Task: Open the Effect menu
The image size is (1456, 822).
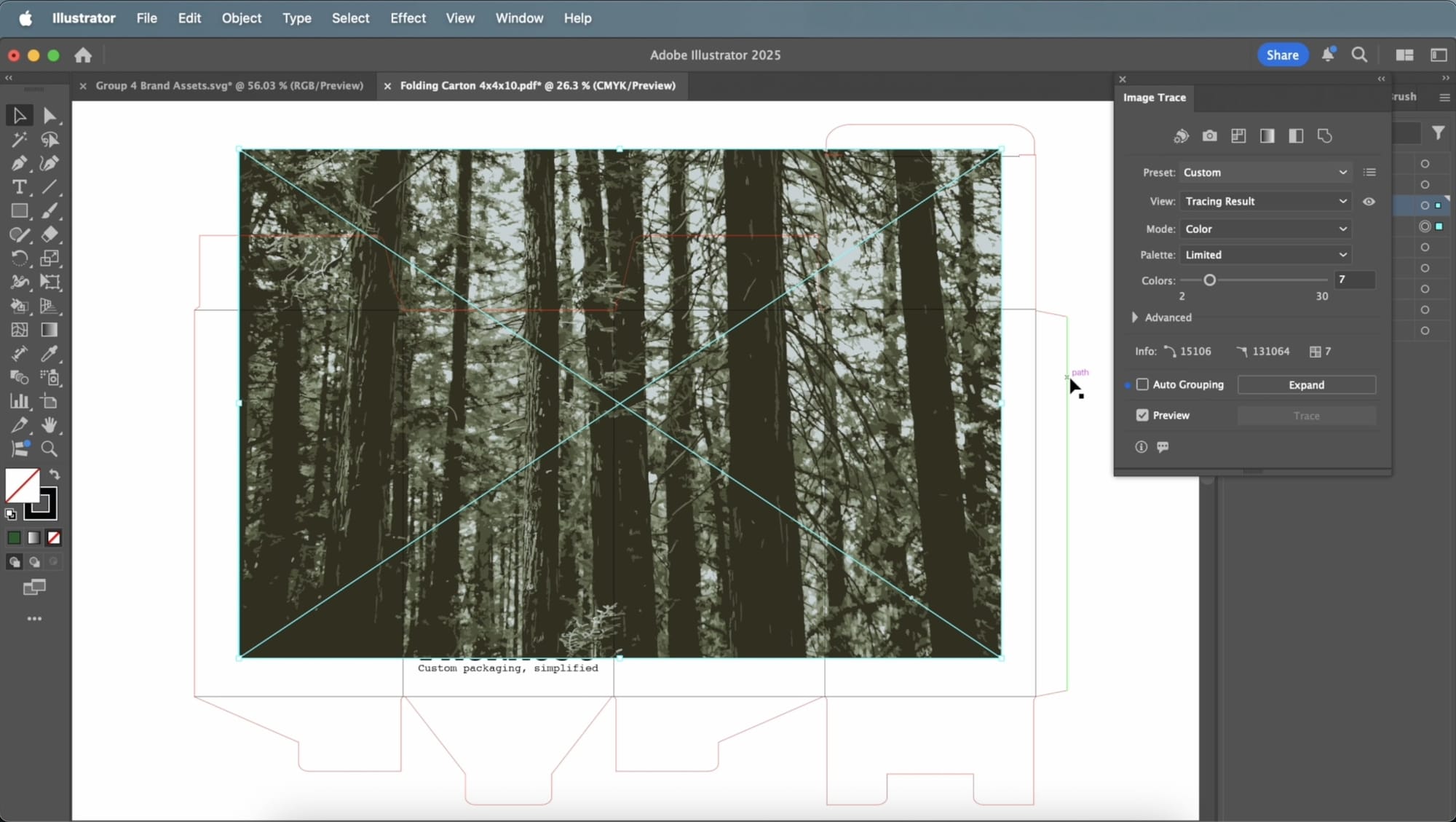Action: [x=408, y=18]
